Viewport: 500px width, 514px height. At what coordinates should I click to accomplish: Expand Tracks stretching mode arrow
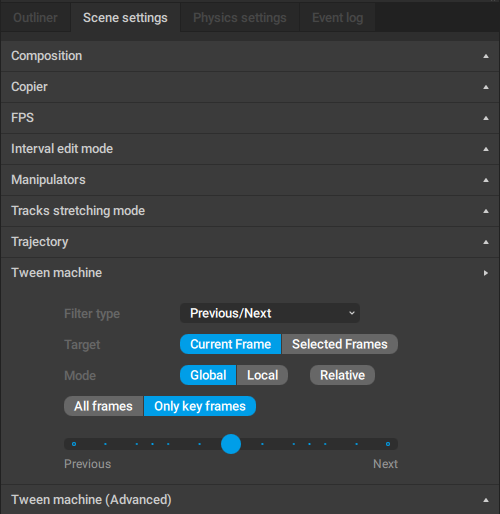coord(486,211)
